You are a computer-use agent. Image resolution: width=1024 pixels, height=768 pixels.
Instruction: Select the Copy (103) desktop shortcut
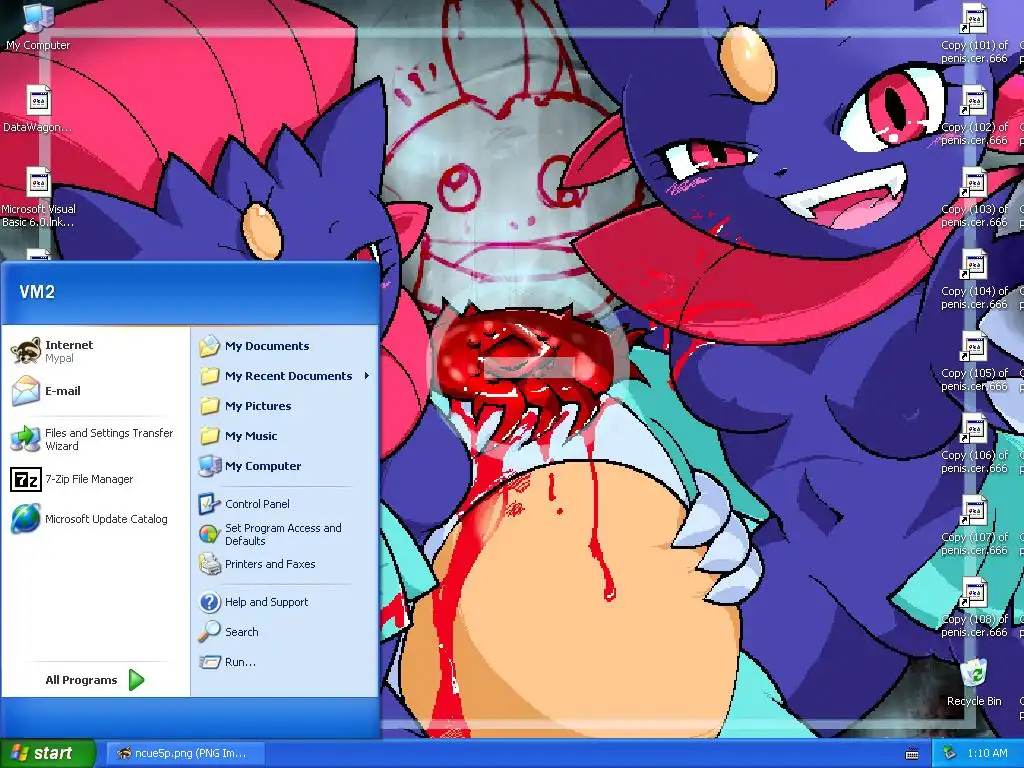(974, 198)
